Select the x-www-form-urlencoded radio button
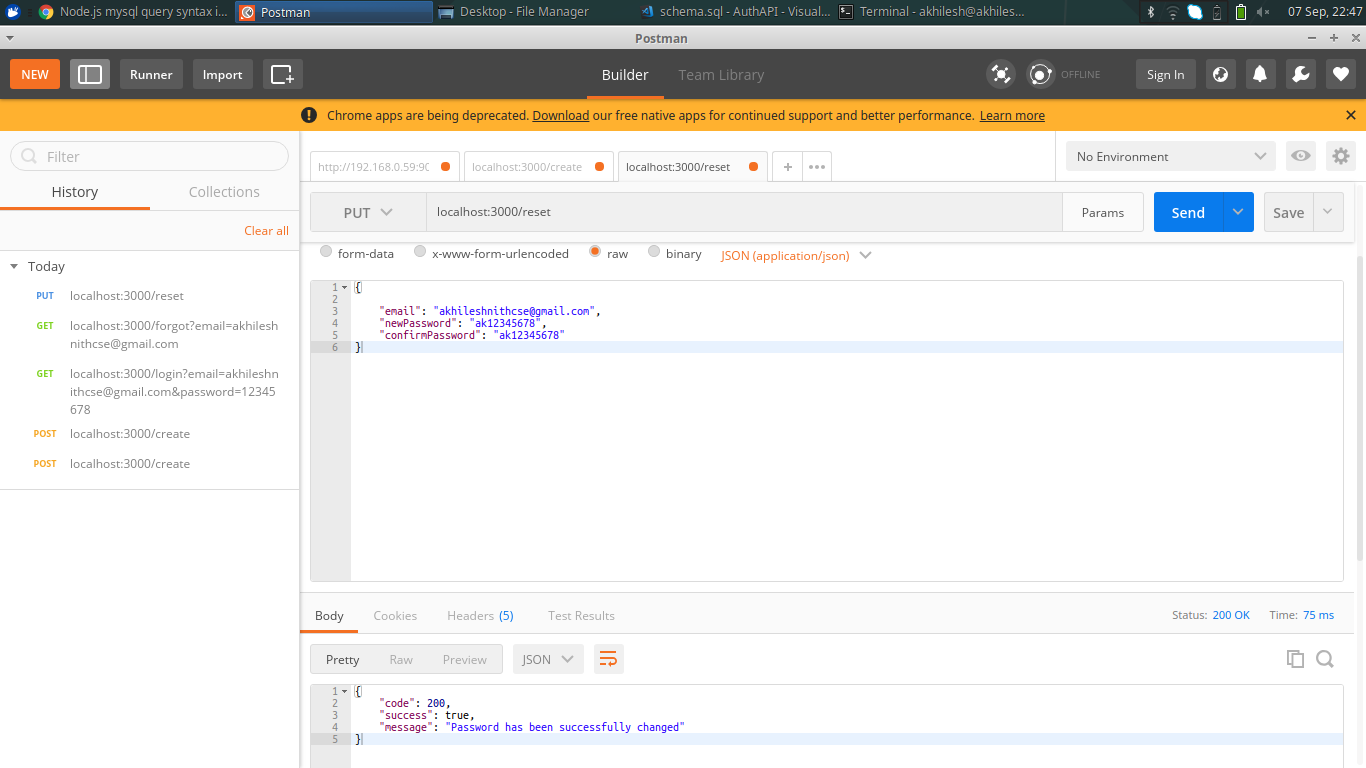Viewport: 1366px width, 768px height. coord(420,252)
